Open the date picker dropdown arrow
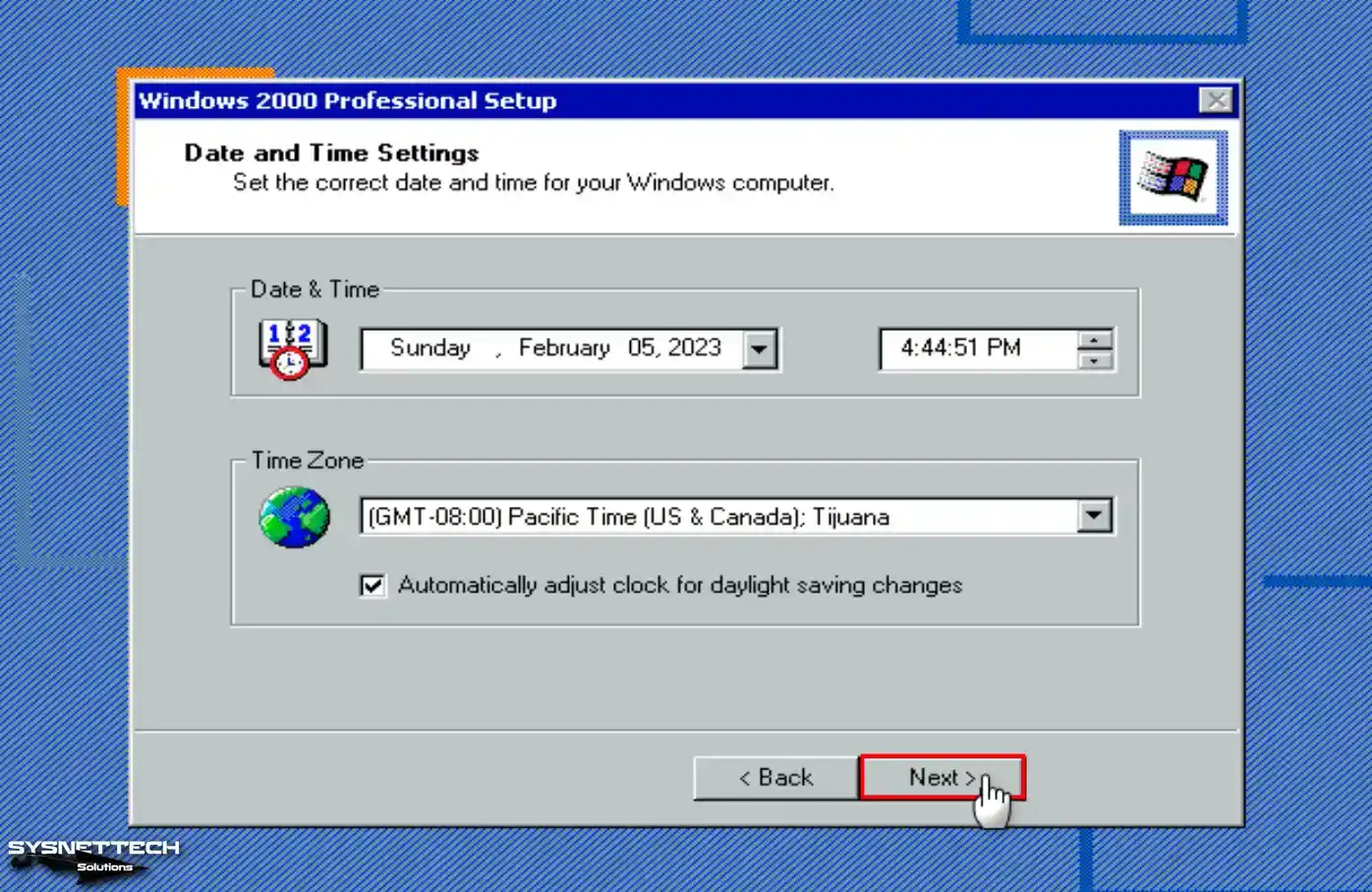Screen dimensions: 1372x892 [759, 349]
